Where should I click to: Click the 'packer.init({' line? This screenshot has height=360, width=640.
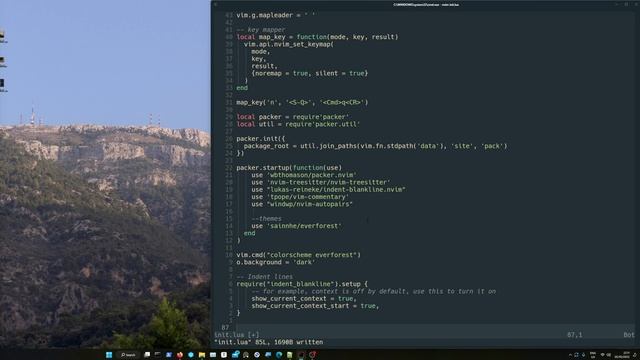coord(261,139)
